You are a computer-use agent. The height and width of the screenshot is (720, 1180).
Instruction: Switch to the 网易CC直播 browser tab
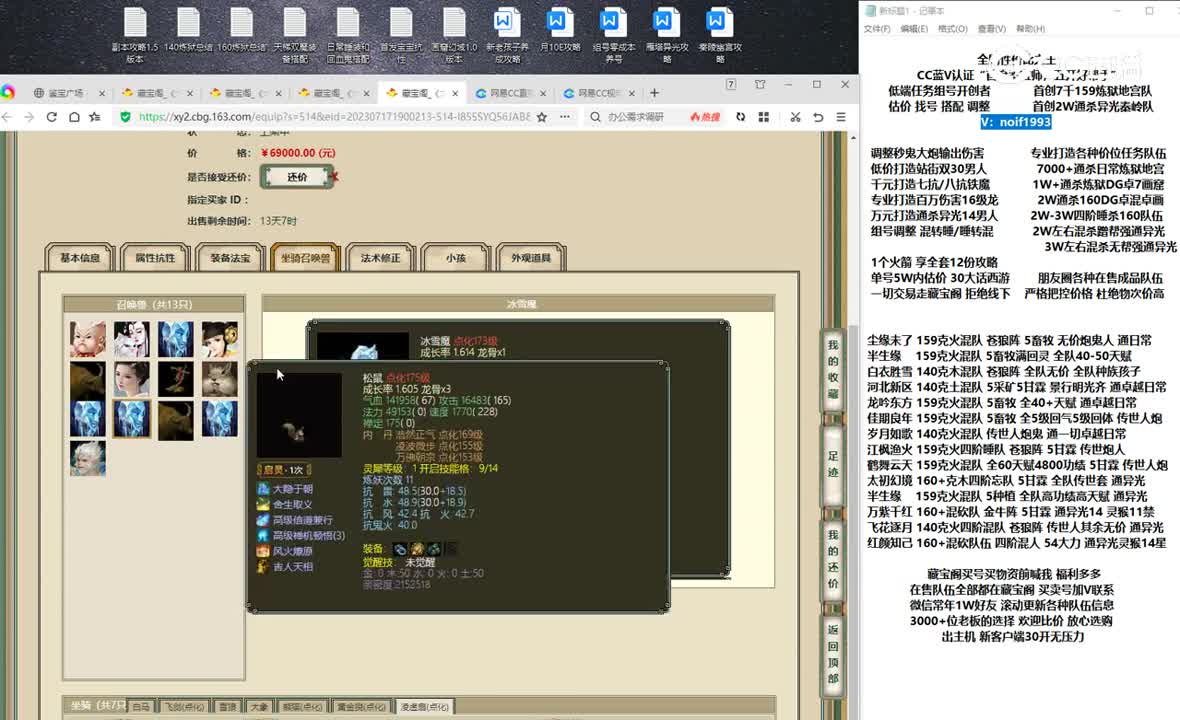[x=512, y=93]
